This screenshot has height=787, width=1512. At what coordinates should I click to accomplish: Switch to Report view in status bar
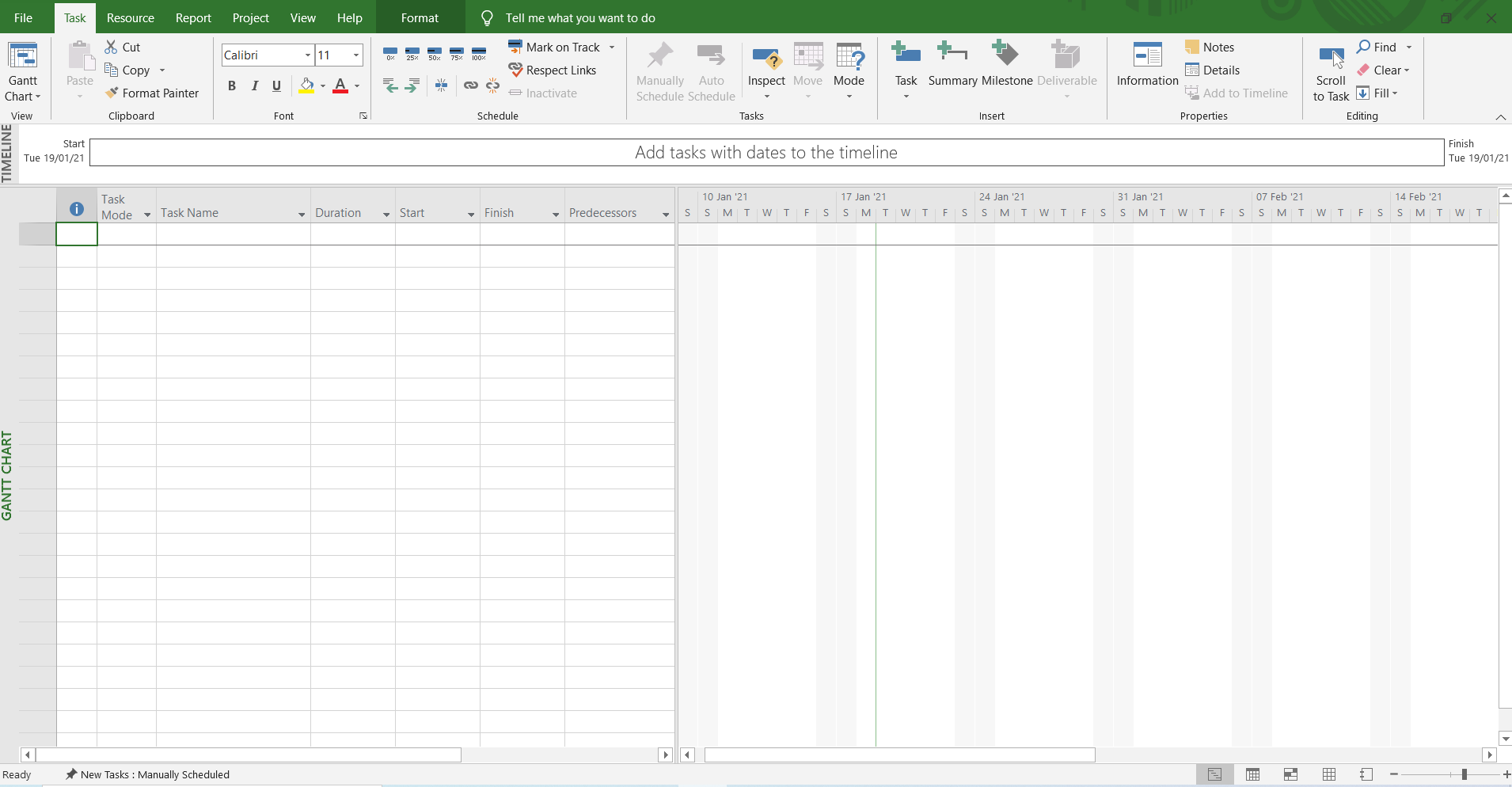click(1366, 774)
